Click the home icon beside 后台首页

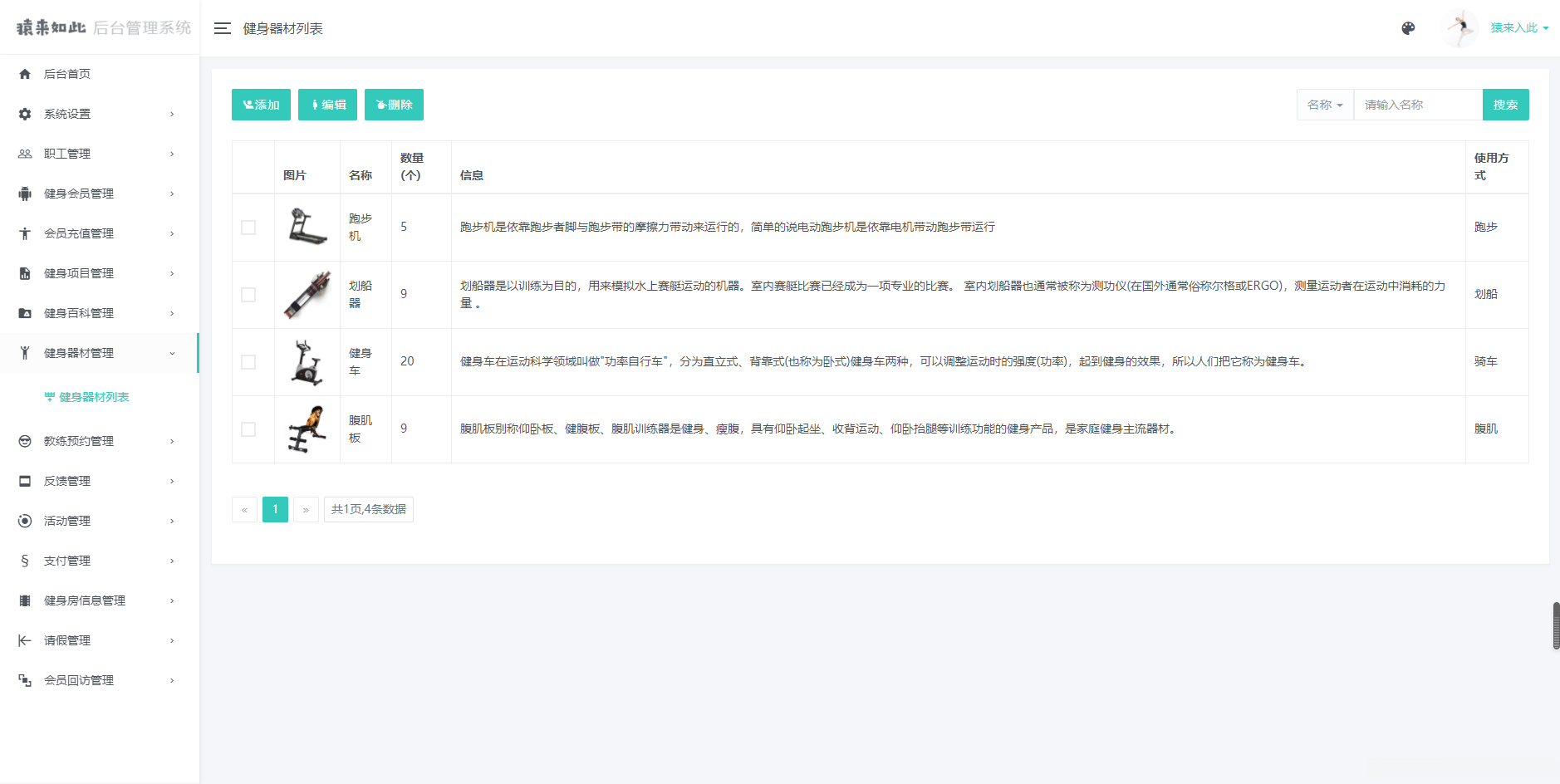(25, 74)
